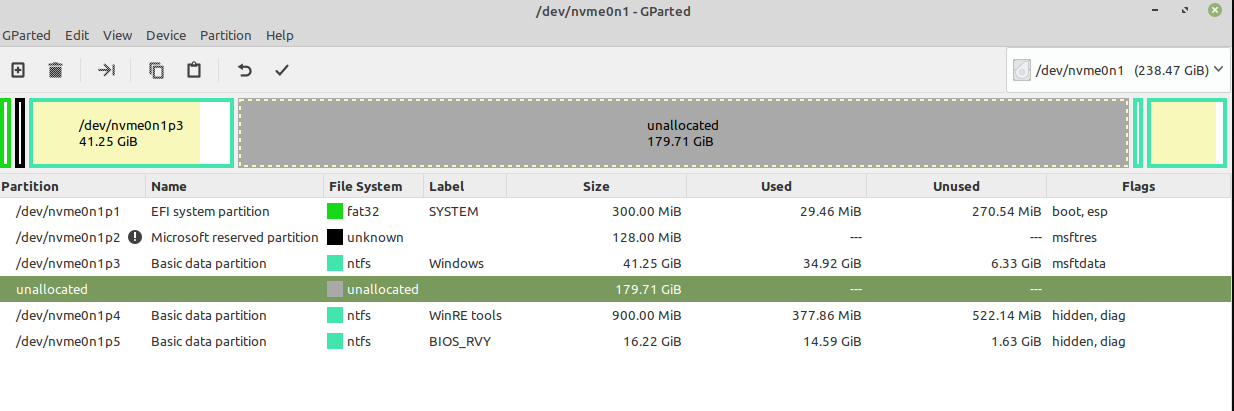Viewport: 1234px width, 411px height.
Task: Click the Resize/Move arrow icon
Action: click(x=106, y=70)
